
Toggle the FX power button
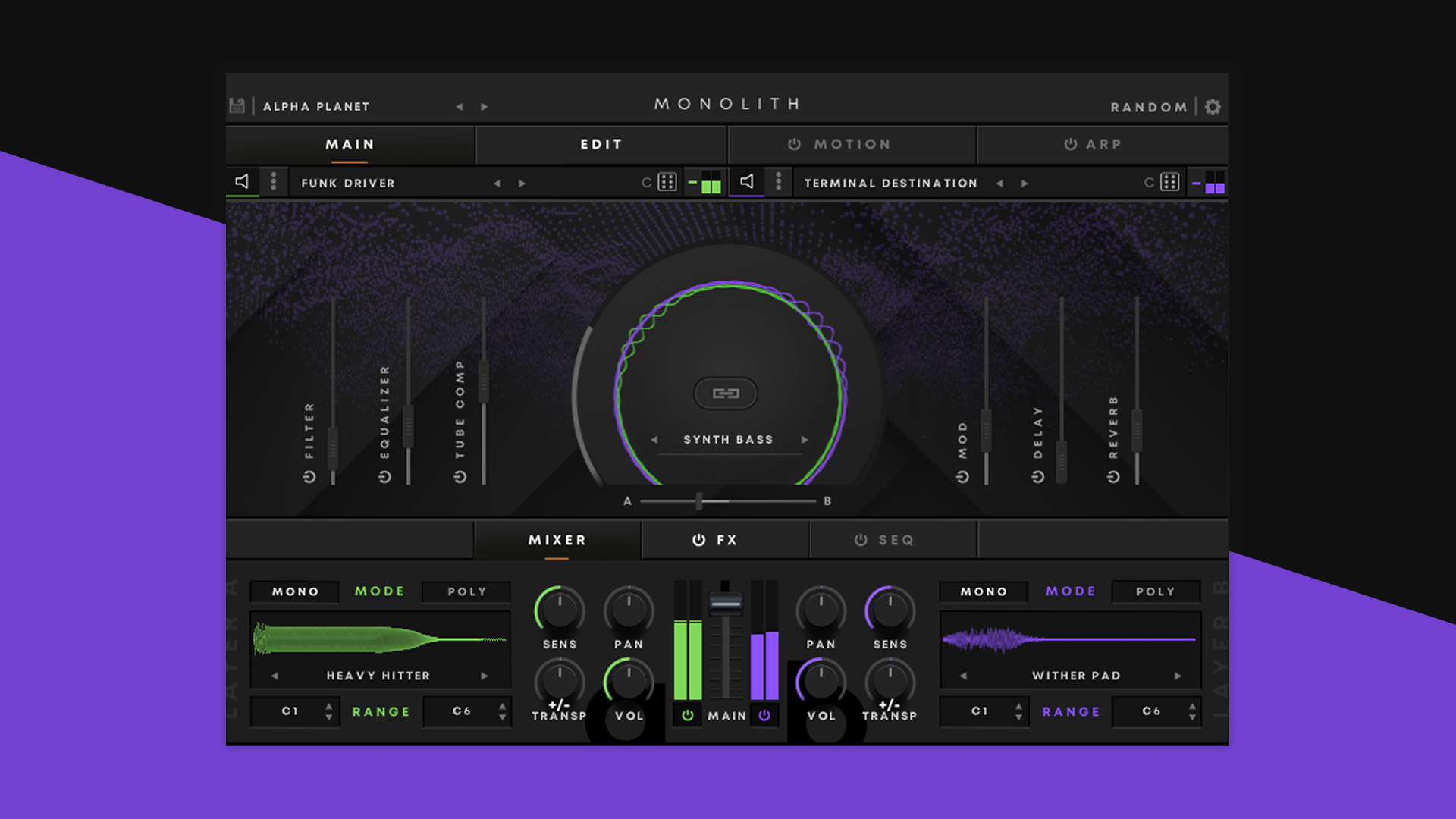(x=698, y=540)
